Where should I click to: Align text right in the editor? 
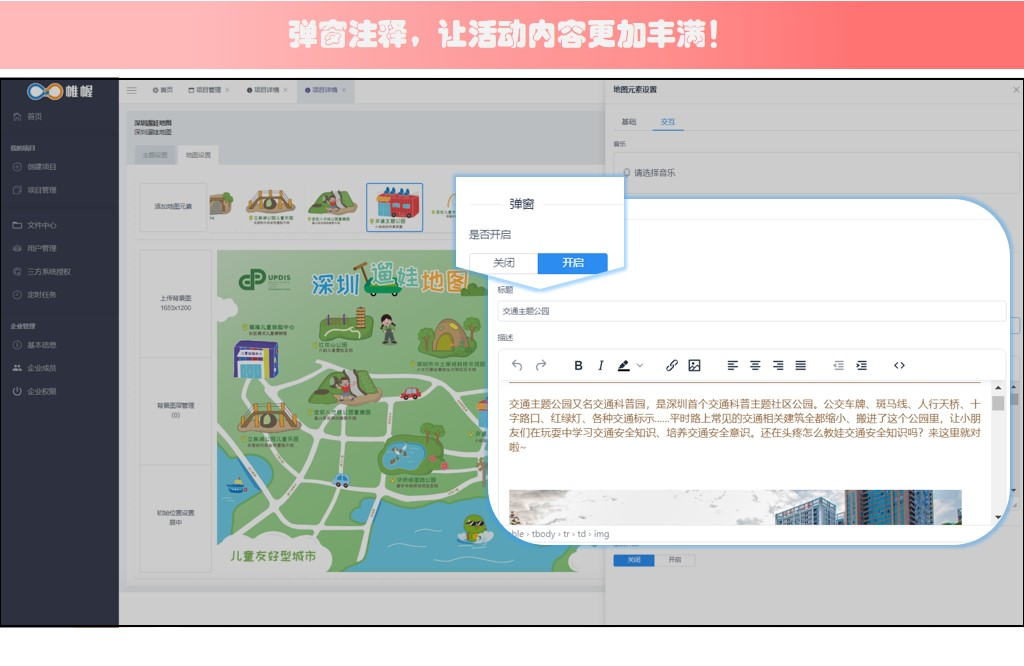(778, 366)
